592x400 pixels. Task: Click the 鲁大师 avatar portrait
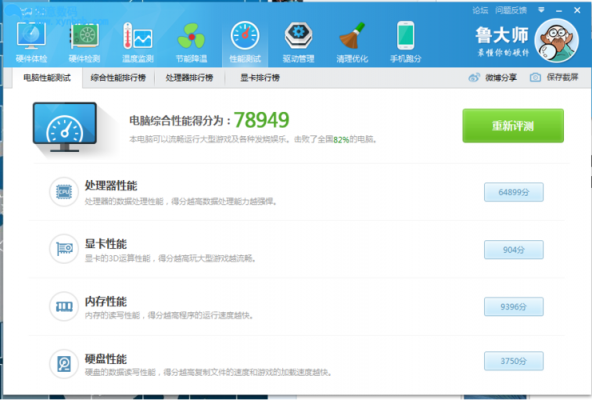point(557,40)
